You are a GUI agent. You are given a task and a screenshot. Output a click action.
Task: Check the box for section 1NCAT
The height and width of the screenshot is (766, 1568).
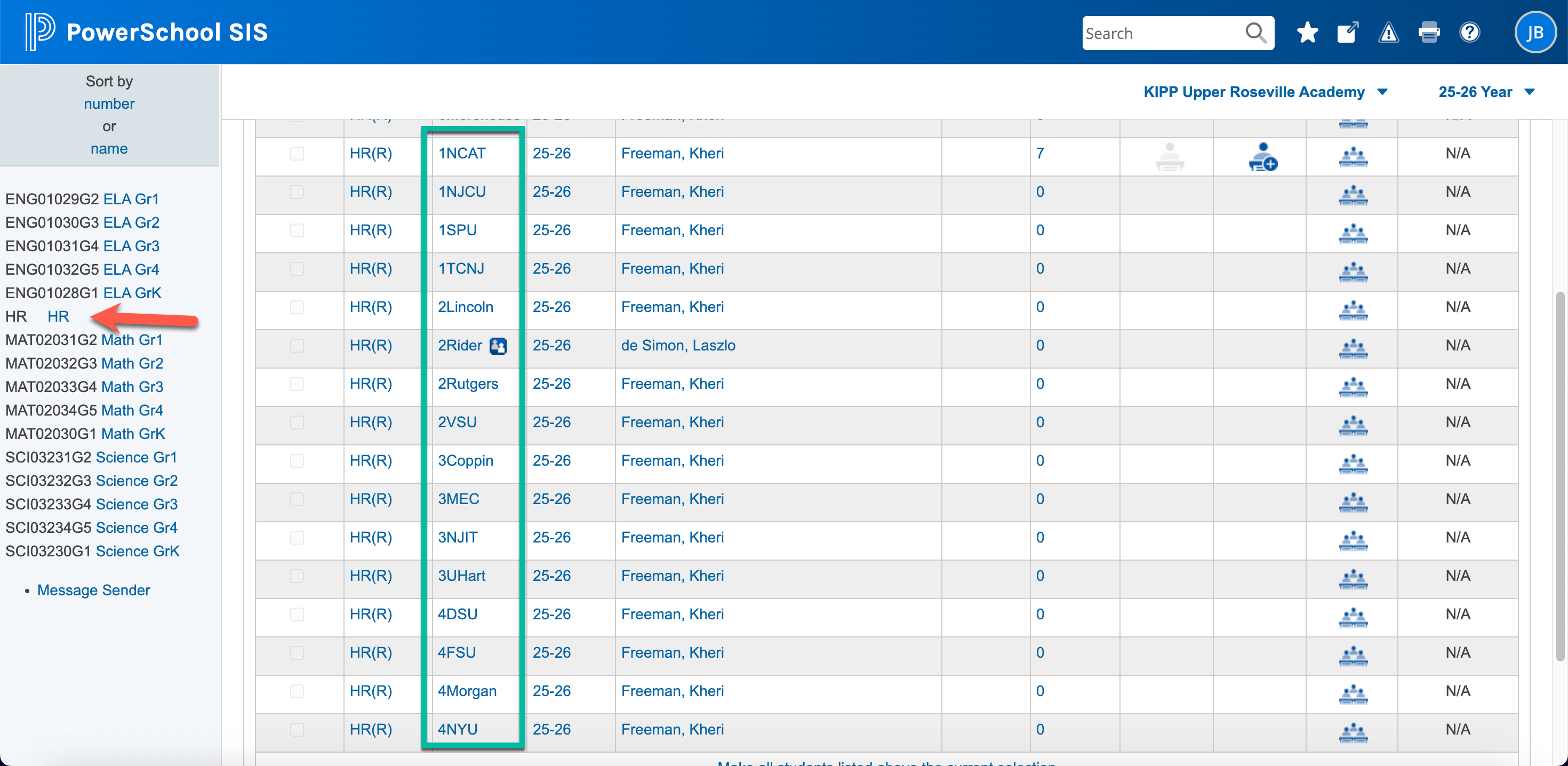[x=297, y=154]
